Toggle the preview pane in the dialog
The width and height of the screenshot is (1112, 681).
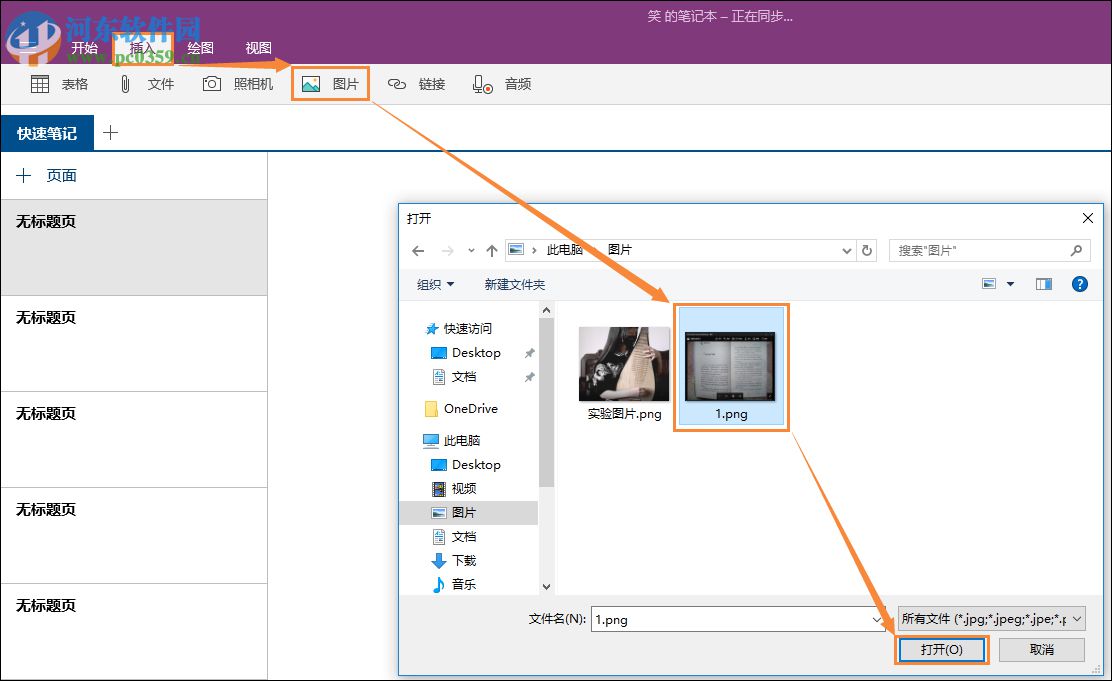pyautogui.click(x=1043, y=284)
